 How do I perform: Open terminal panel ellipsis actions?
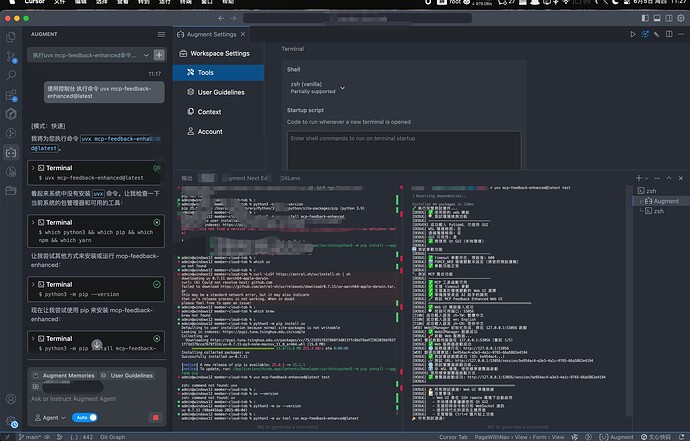click(657, 178)
